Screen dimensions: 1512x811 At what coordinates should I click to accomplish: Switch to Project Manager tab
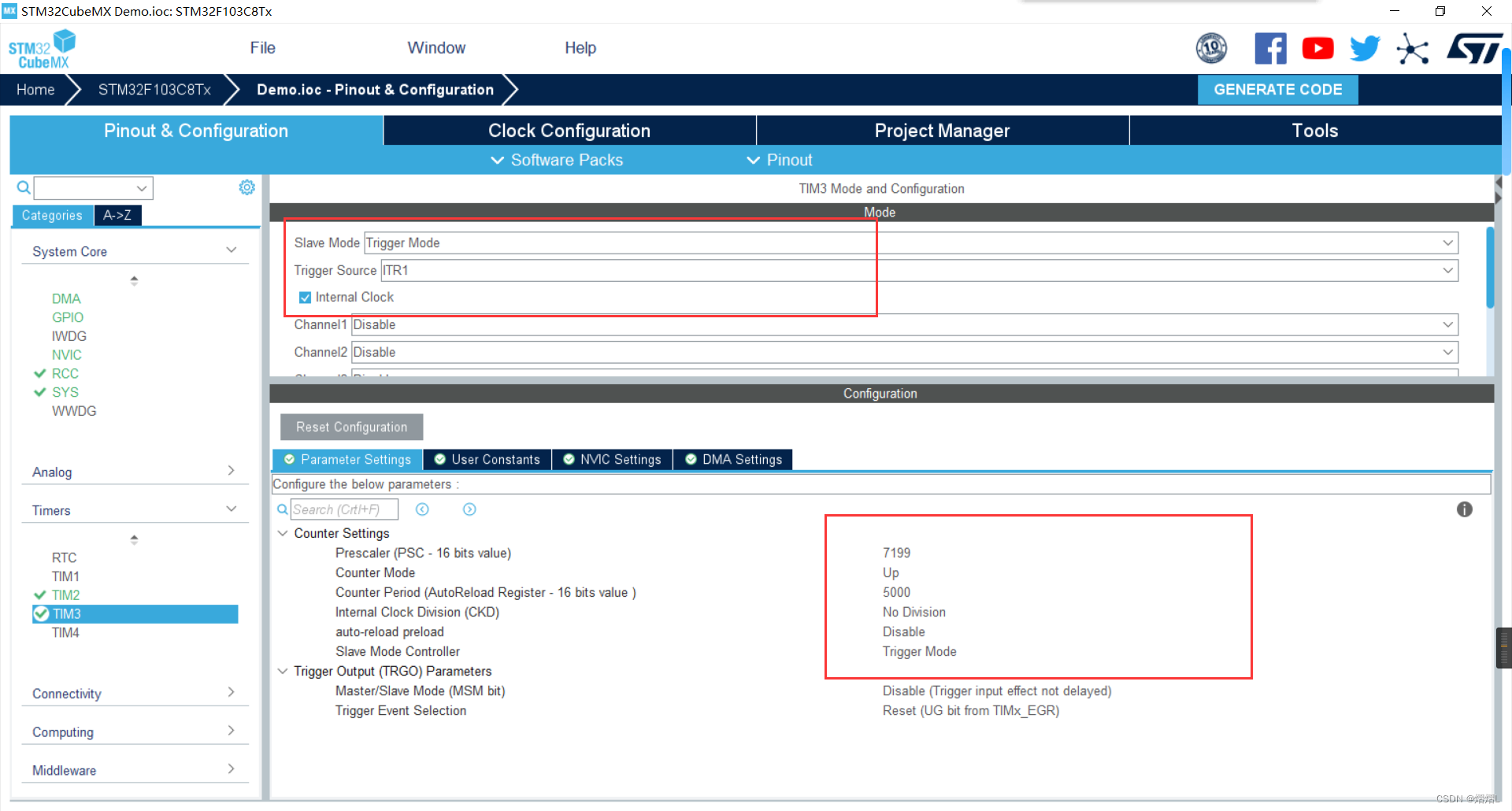pyautogui.click(x=943, y=131)
